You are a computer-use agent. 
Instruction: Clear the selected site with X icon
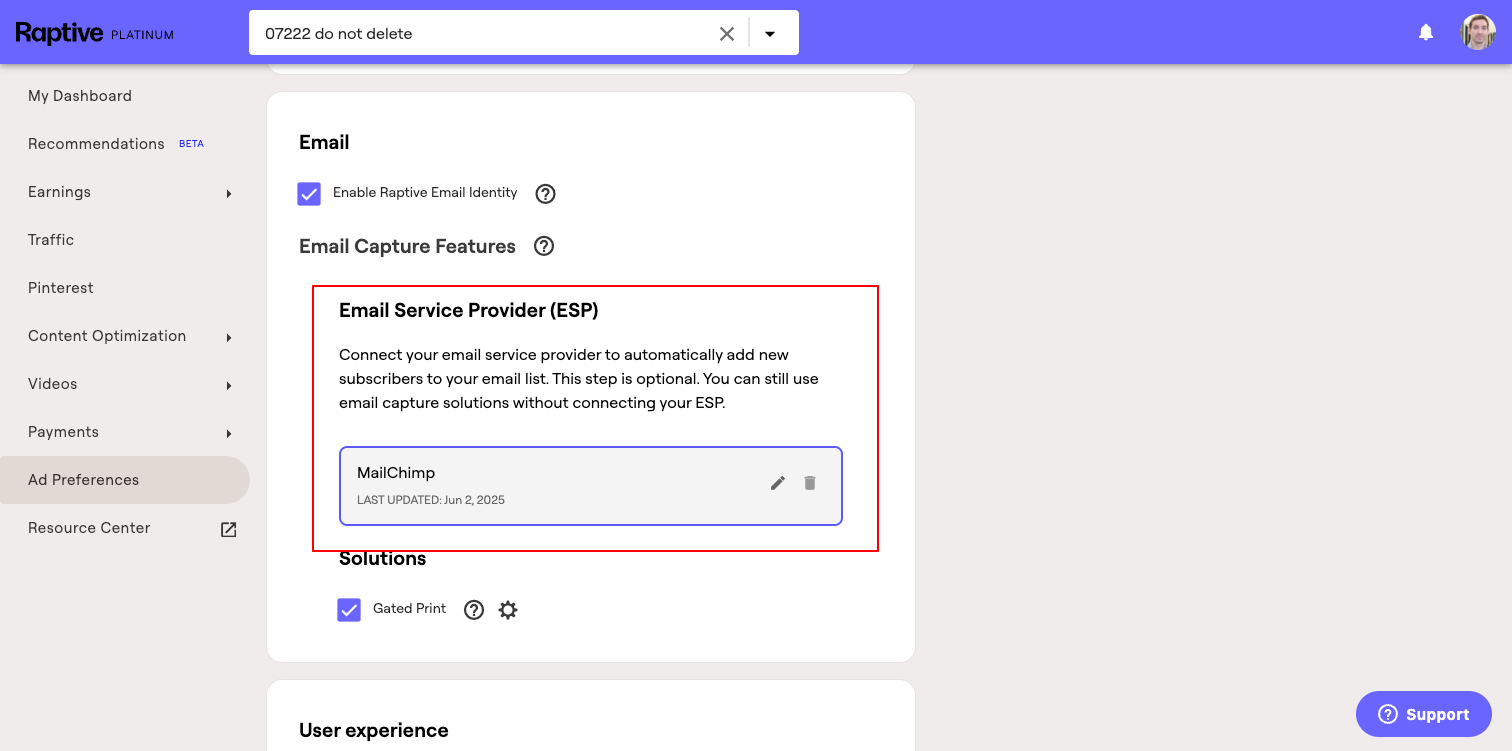[x=727, y=34]
